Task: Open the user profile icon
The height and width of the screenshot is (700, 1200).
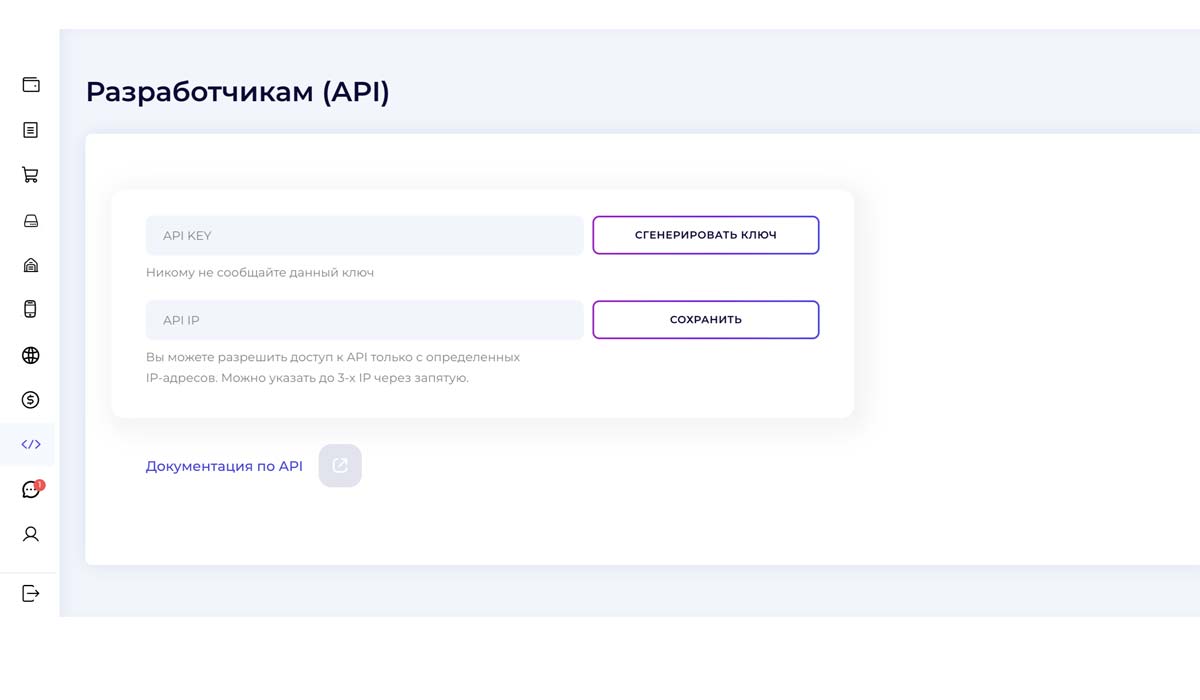Action: pyautogui.click(x=31, y=534)
